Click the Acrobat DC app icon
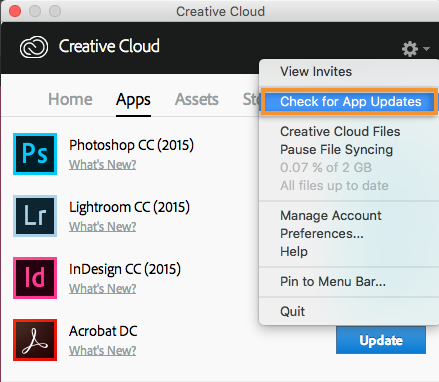The height and width of the screenshot is (382, 439). [x=35, y=340]
